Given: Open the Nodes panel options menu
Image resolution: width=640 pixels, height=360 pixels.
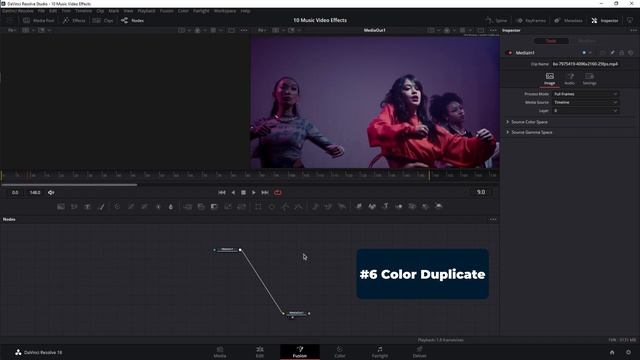Looking at the screenshot, I should pos(493,220).
